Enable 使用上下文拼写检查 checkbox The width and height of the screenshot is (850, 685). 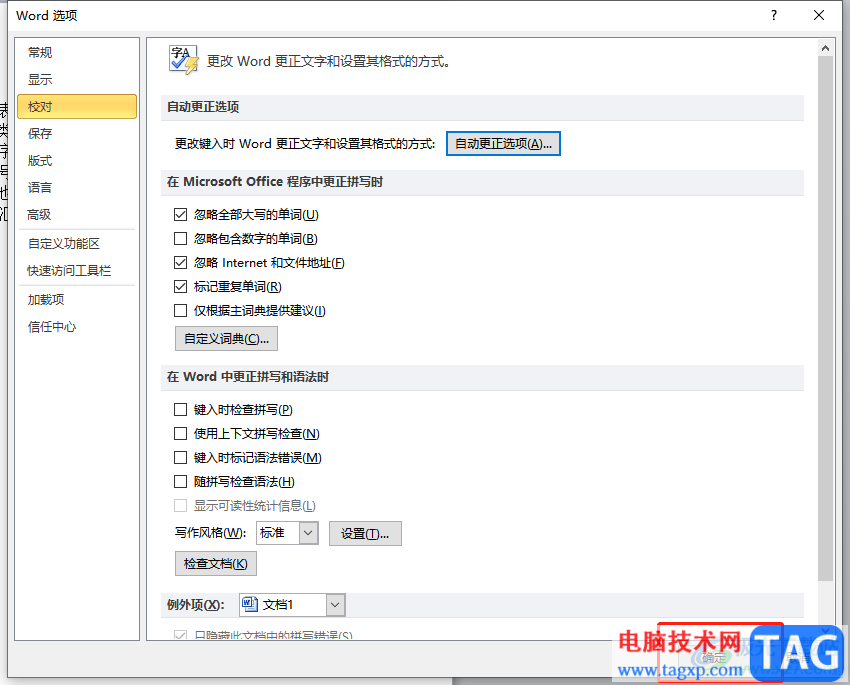pos(181,434)
